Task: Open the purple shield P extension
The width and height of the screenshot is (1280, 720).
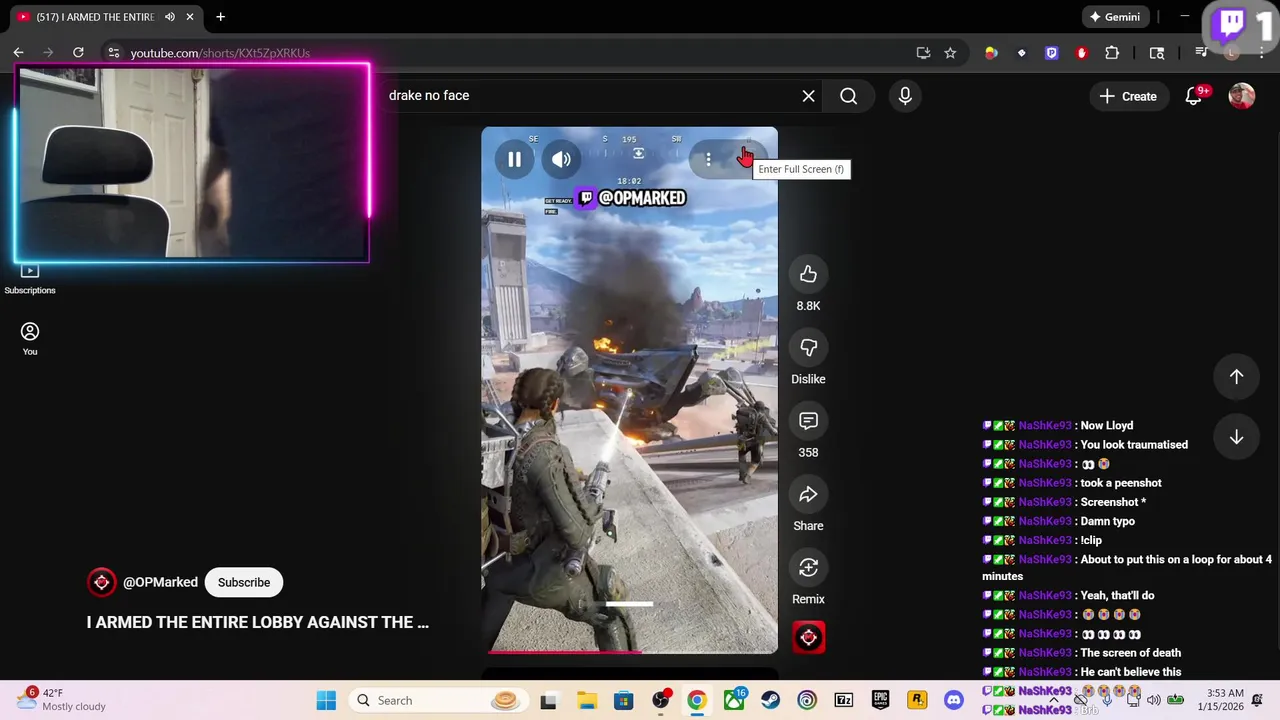Action: tap(1051, 53)
